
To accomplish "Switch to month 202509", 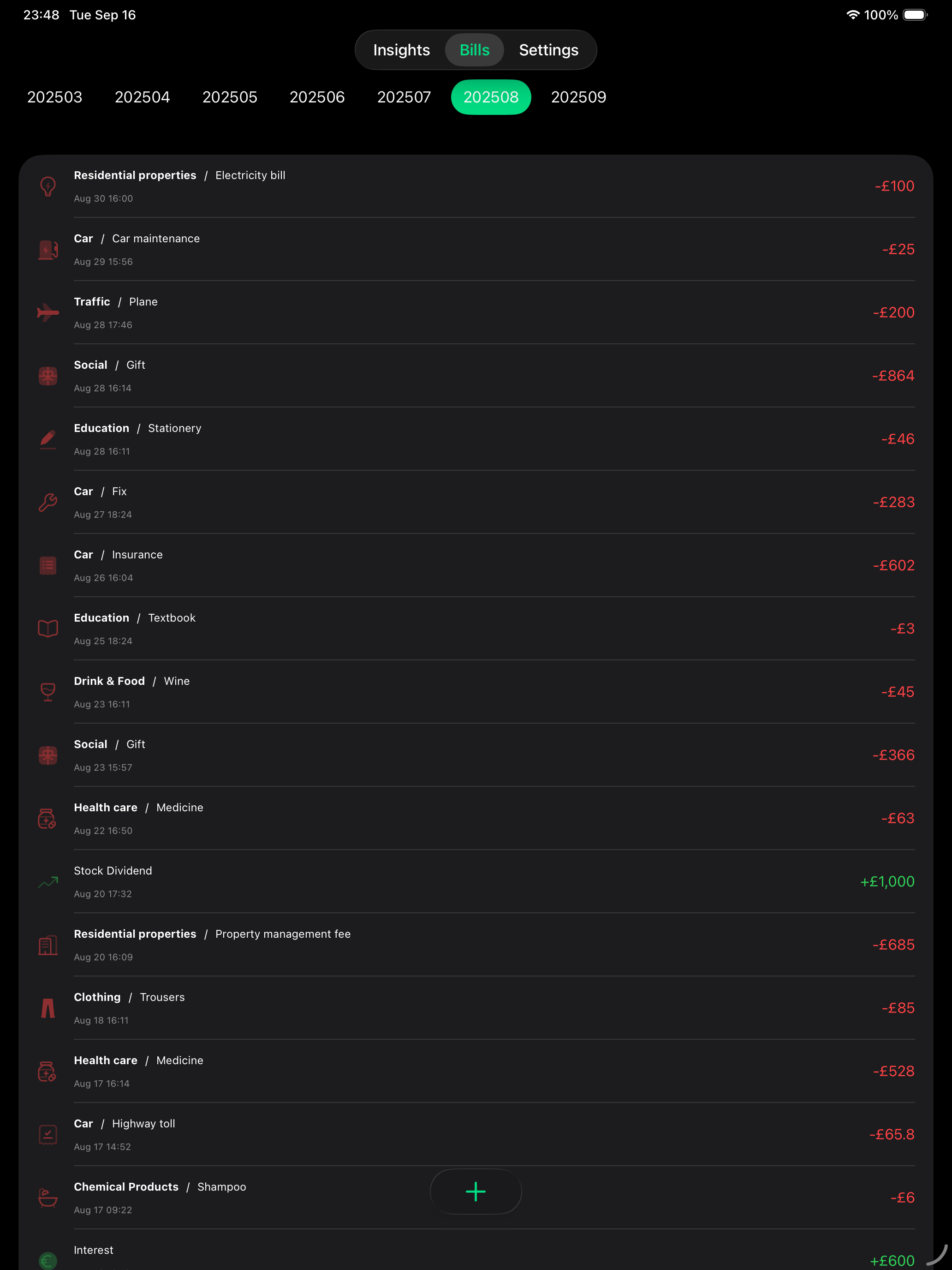I will point(578,97).
